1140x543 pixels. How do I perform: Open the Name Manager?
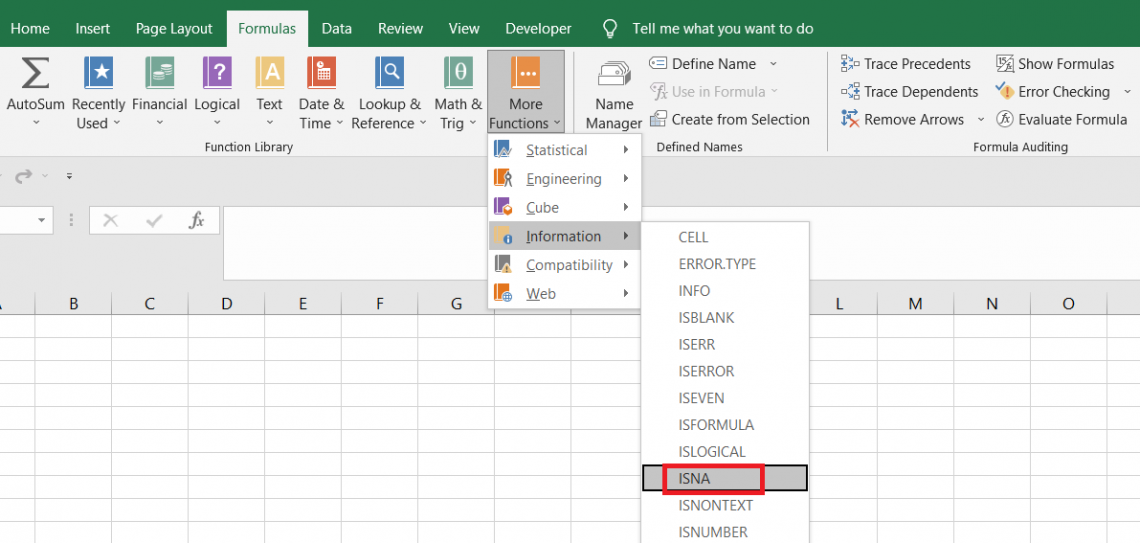[x=614, y=92]
